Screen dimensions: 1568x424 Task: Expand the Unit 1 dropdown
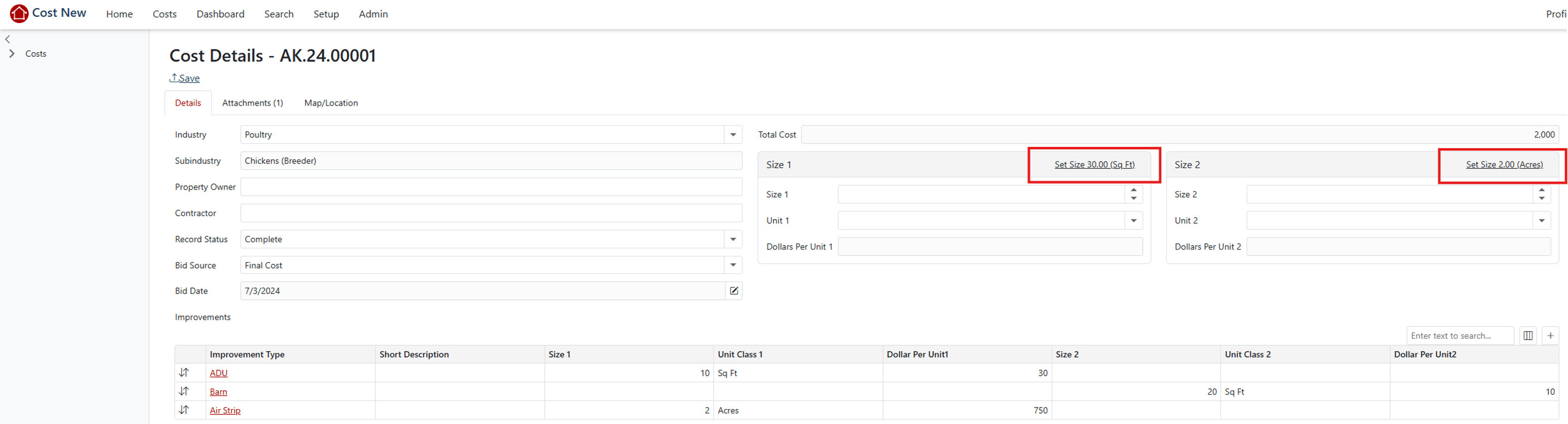1133,221
